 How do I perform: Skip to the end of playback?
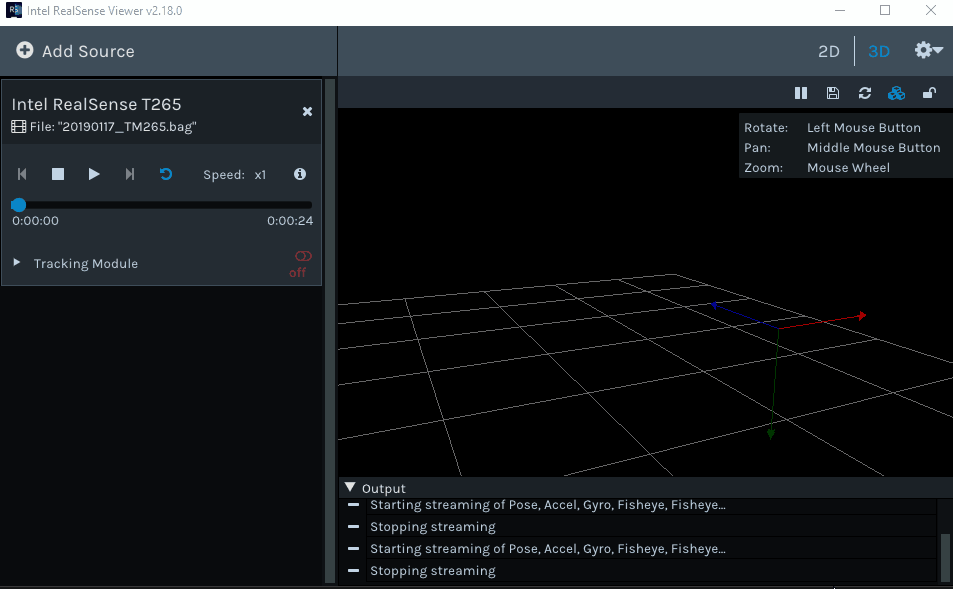[129, 174]
